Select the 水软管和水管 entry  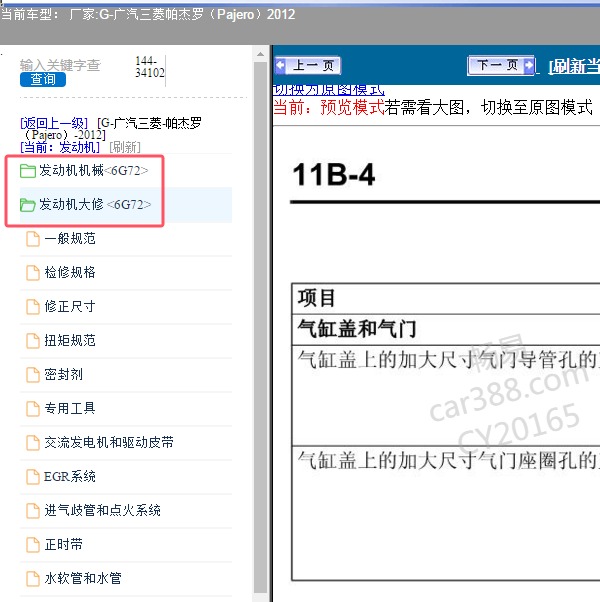point(83,578)
